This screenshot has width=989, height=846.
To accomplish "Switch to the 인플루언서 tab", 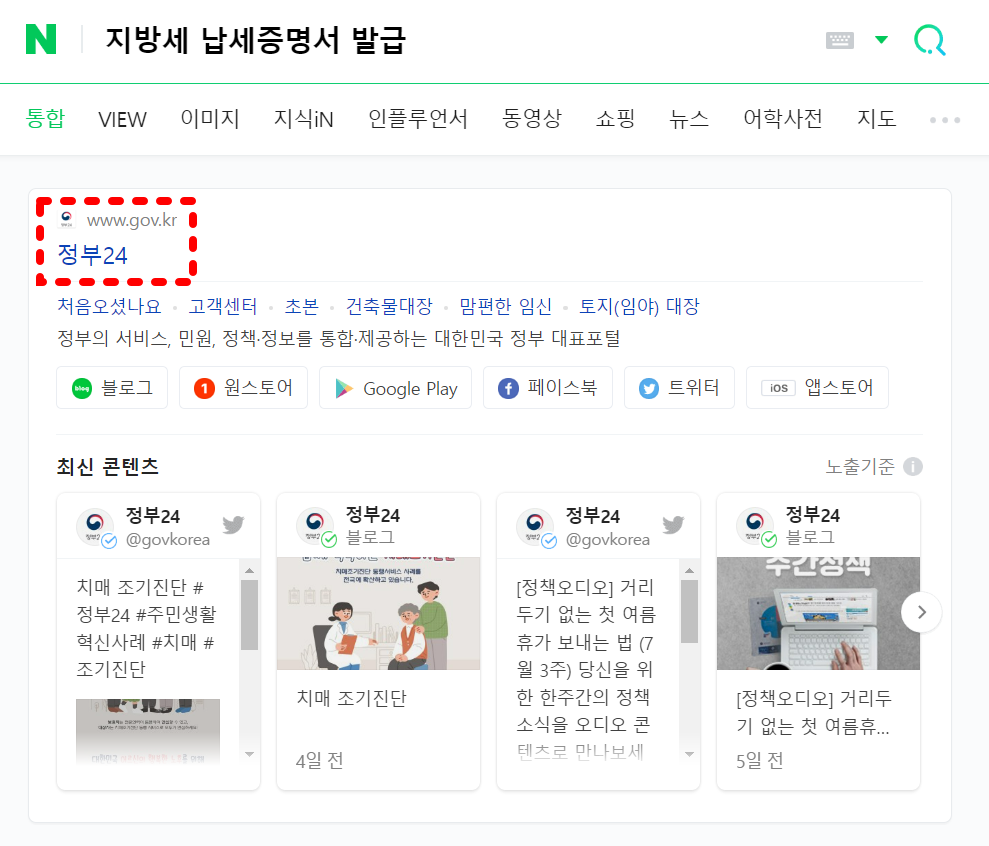I will [x=418, y=119].
